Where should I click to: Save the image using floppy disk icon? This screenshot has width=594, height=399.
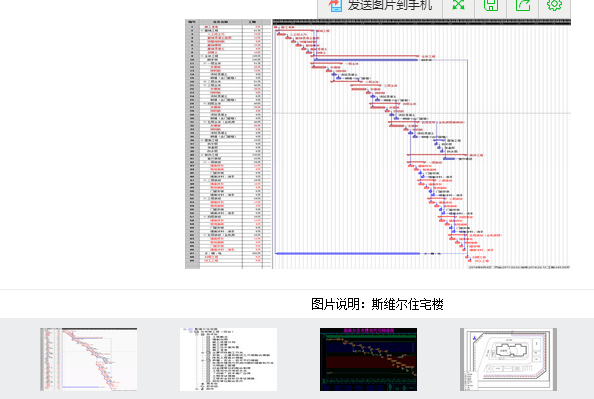point(491,5)
